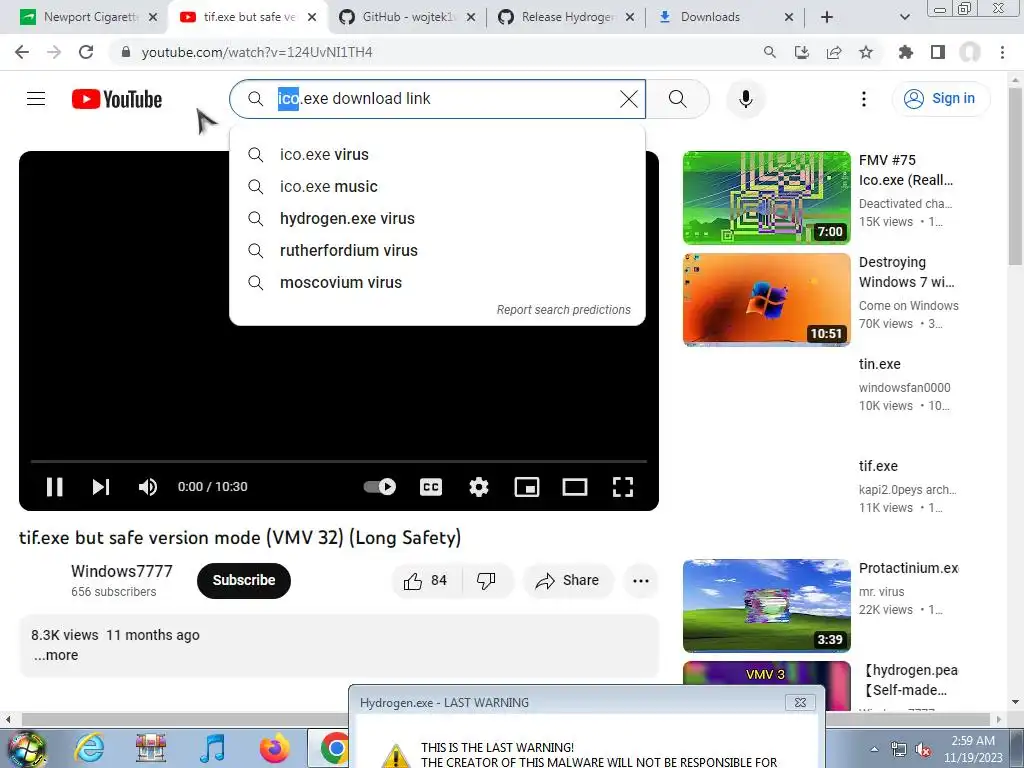This screenshot has width=1024, height=768.
Task: Start voice search with the microphone
Action: click(746, 99)
